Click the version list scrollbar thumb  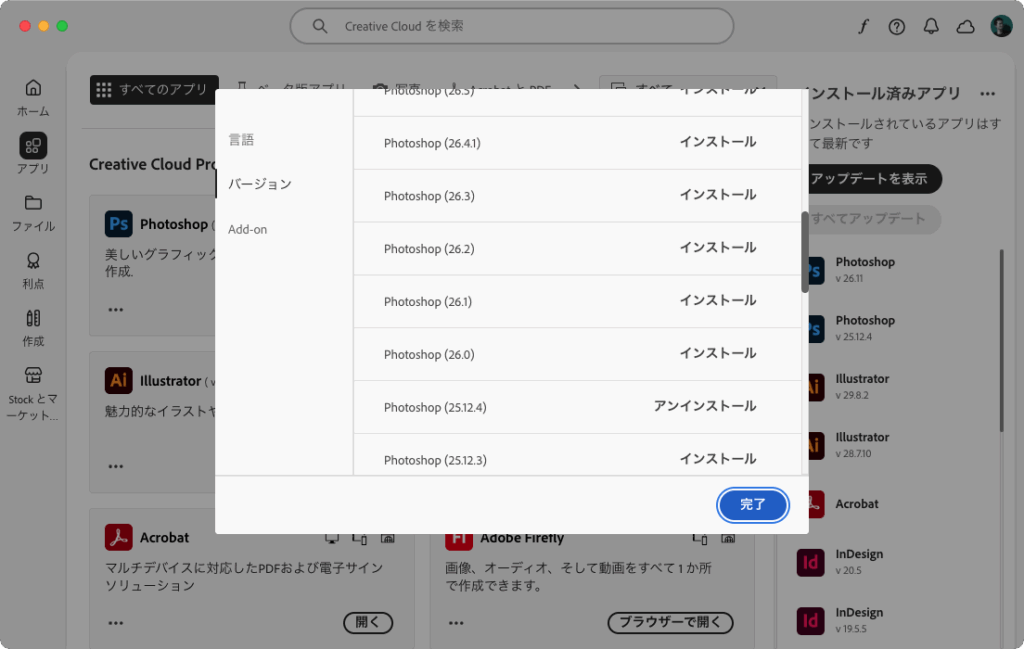click(x=804, y=252)
